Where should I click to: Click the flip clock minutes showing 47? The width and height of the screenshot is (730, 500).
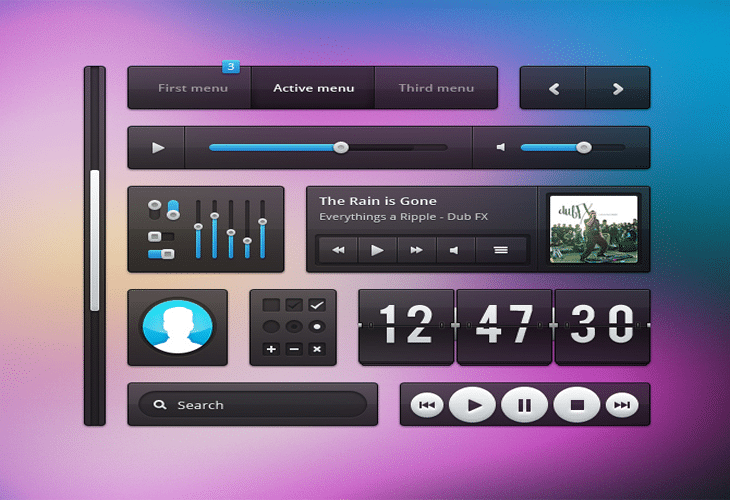pyautogui.click(x=504, y=325)
